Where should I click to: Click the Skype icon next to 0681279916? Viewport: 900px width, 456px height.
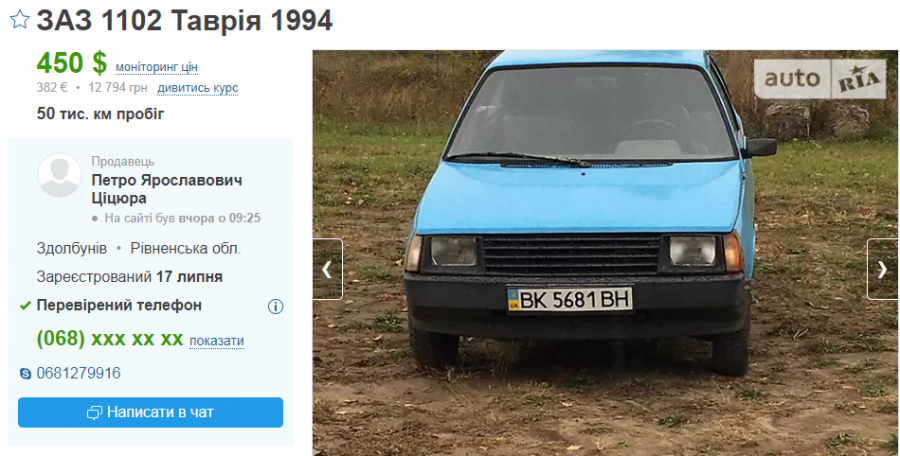click(25, 374)
